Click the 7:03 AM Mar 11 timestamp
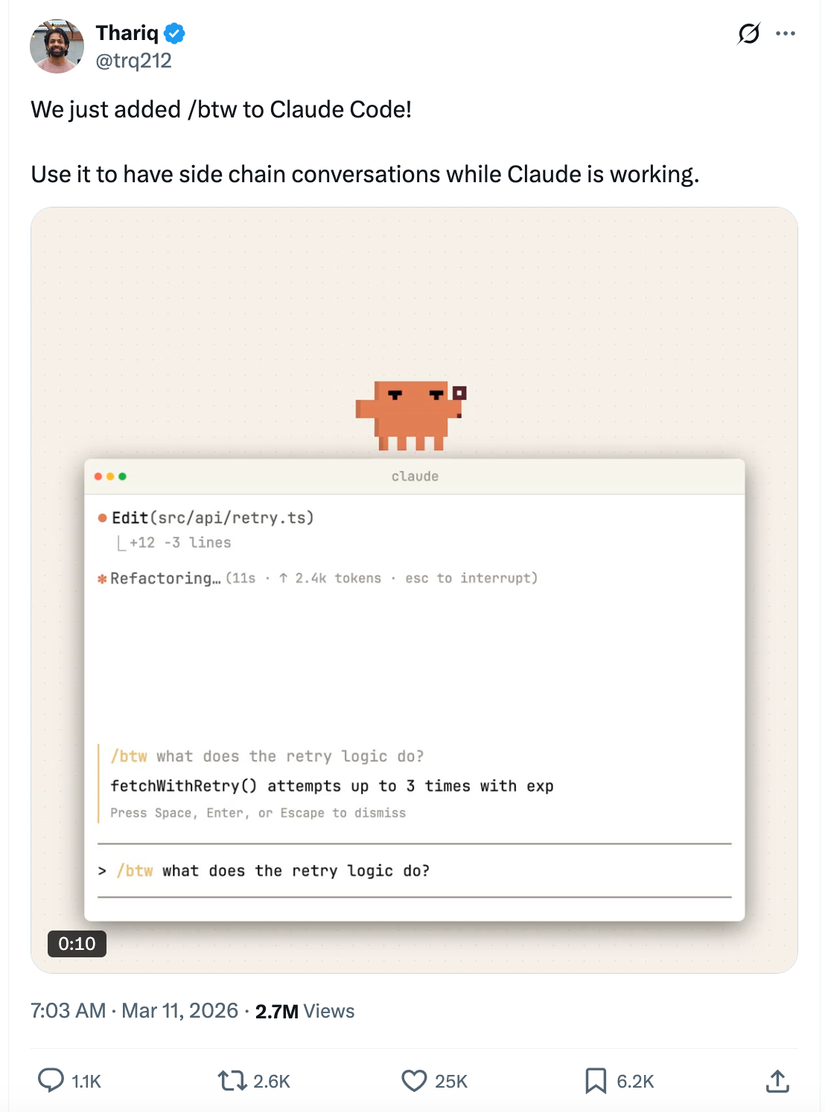 coord(134,1011)
